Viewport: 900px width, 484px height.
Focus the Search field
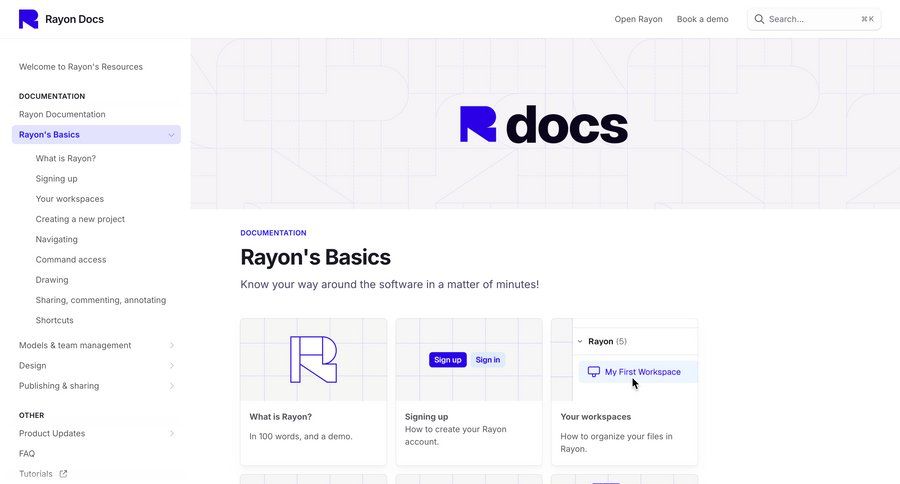[x=814, y=19]
